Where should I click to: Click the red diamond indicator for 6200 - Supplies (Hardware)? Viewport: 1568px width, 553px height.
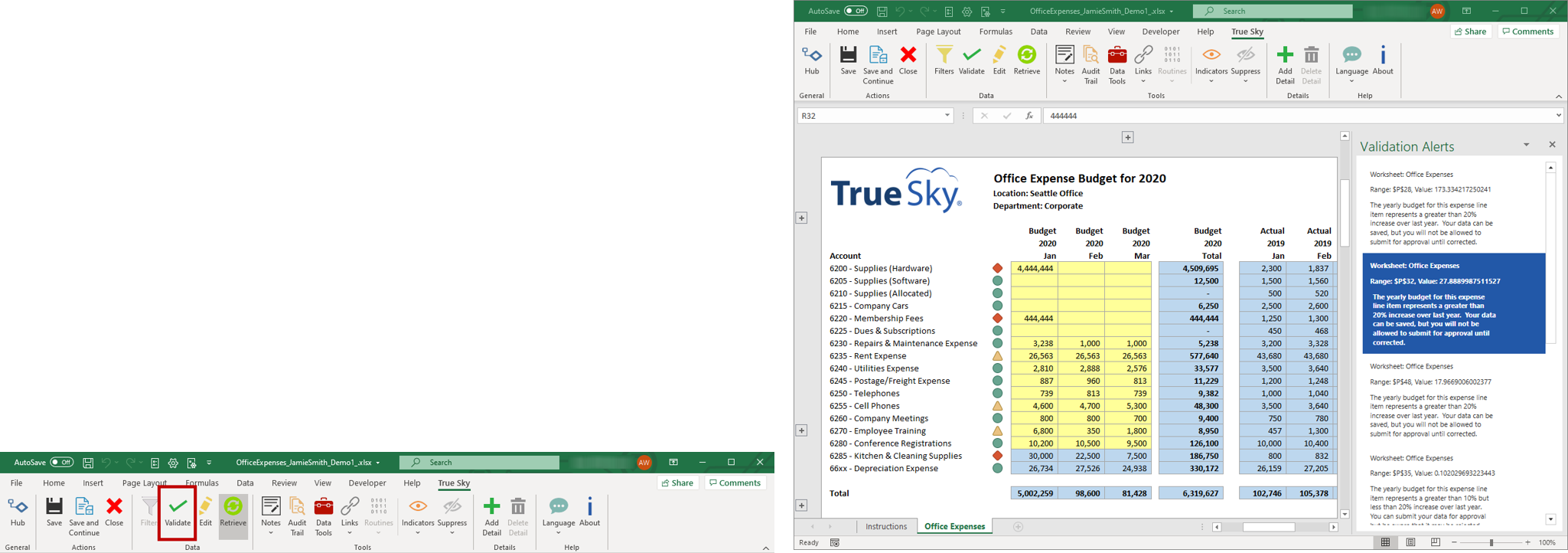pyautogui.click(x=997, y=268)
